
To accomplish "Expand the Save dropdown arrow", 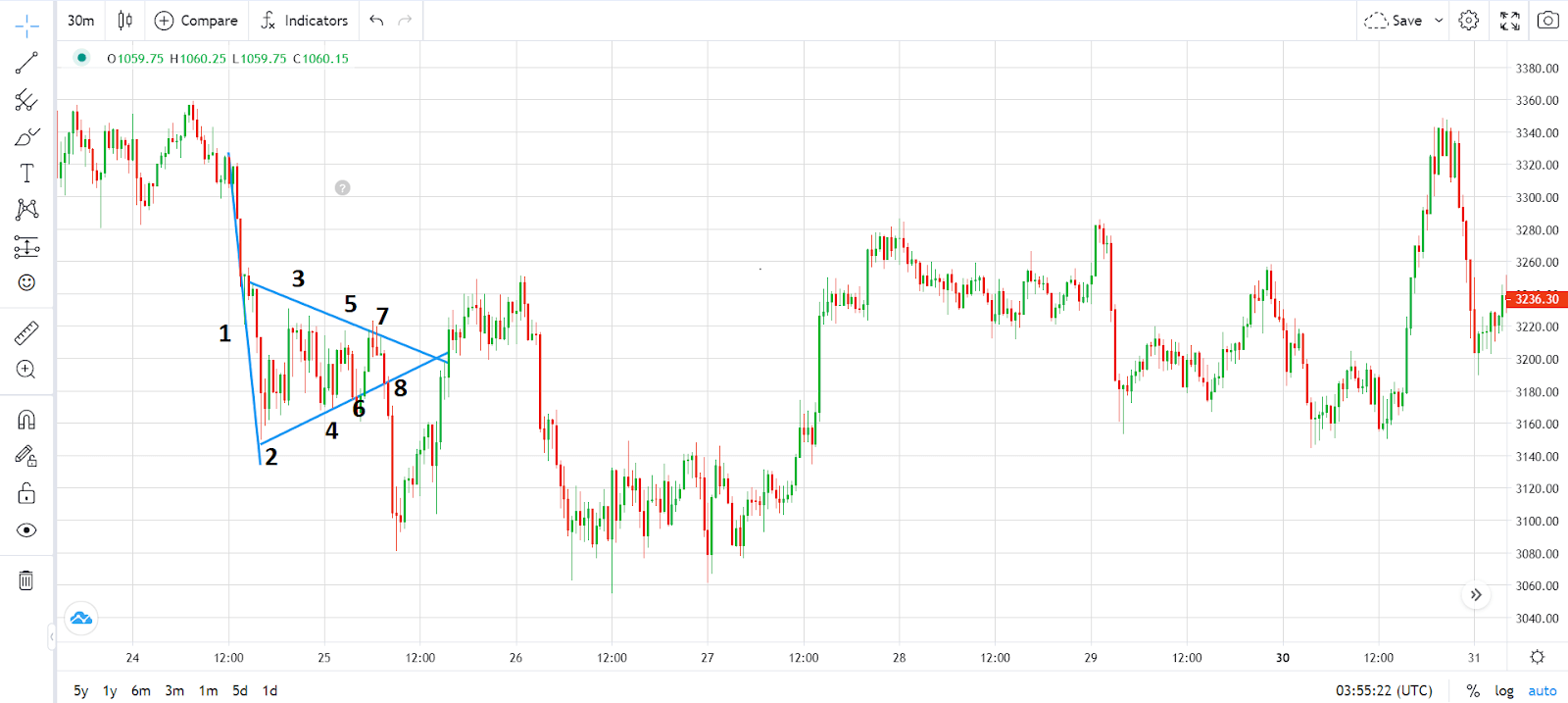I will 1439,21.
